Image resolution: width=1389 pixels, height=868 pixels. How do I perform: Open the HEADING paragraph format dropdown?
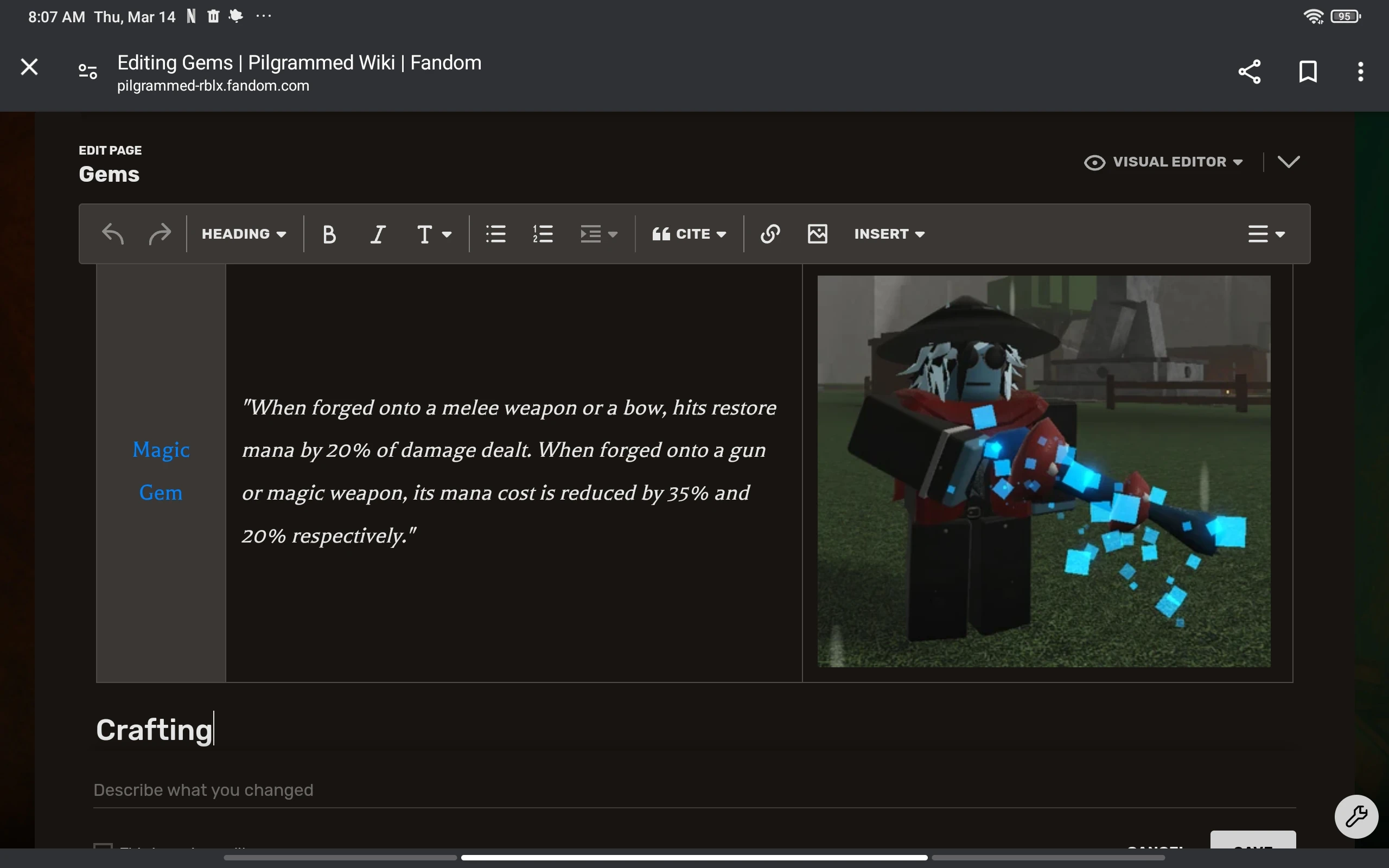(x=244, y=234)
